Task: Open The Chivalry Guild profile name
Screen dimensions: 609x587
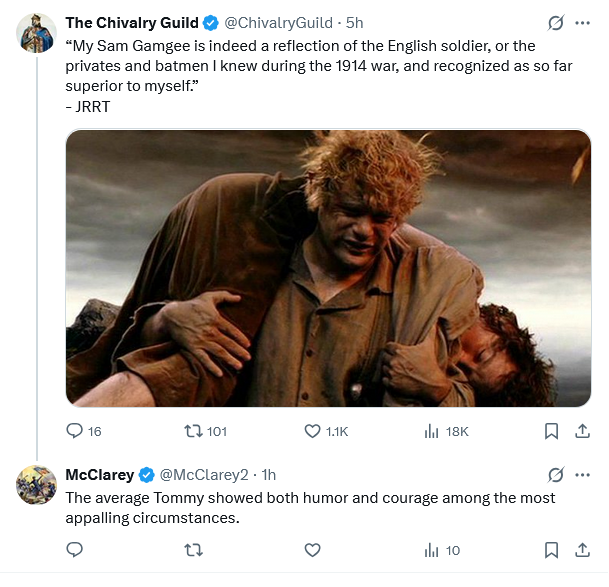Action: point(132,23)
